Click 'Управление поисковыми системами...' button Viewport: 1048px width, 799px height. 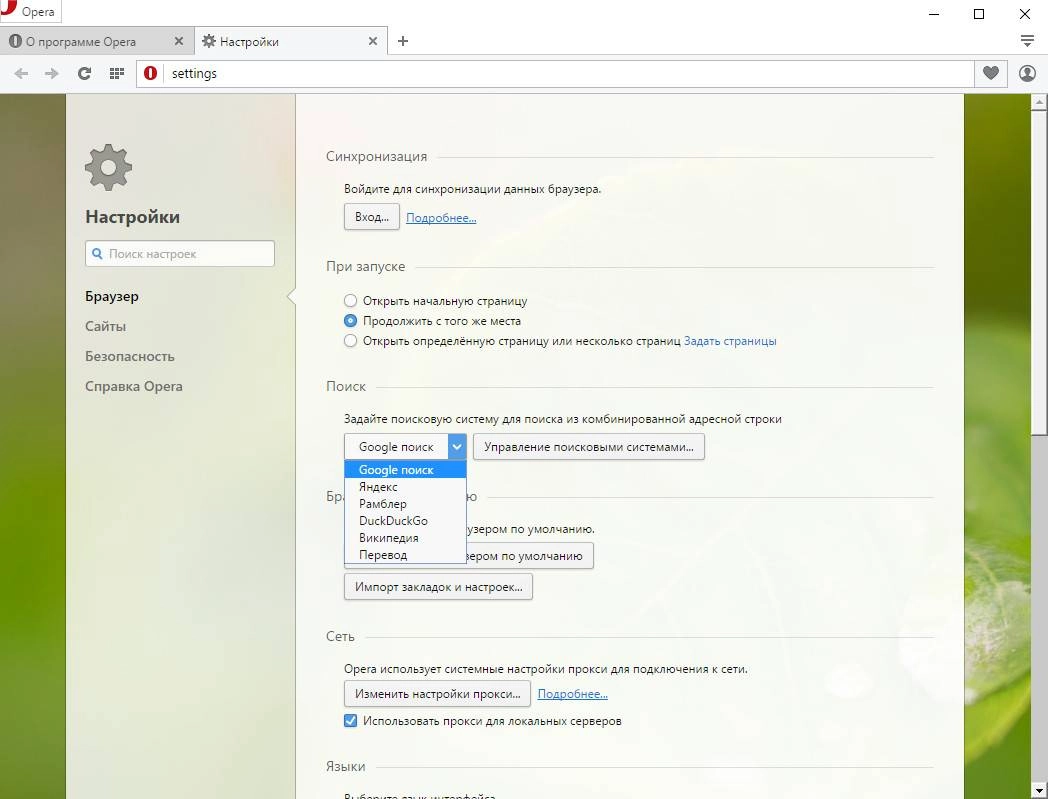589,447
